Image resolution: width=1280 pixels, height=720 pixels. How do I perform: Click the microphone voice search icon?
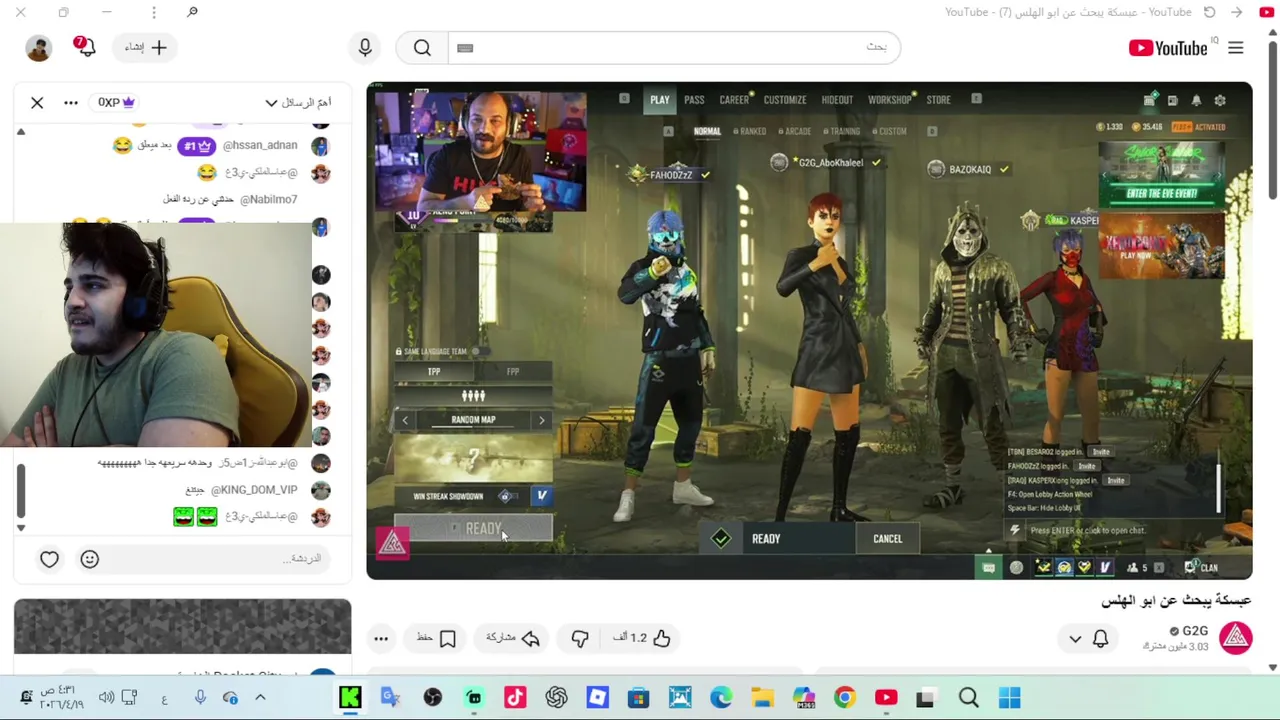(365, 47)
